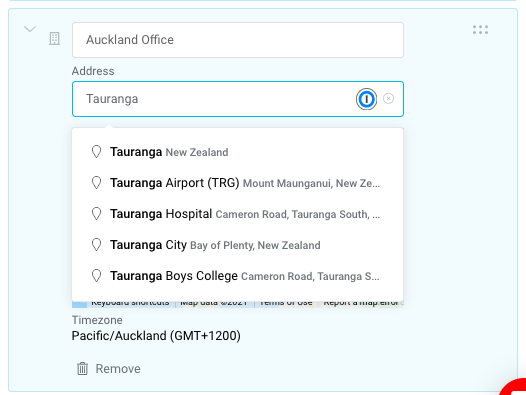526x395 pixels.
Task: Collapse the Auckland Office location card
Action: tap(30, 29)
